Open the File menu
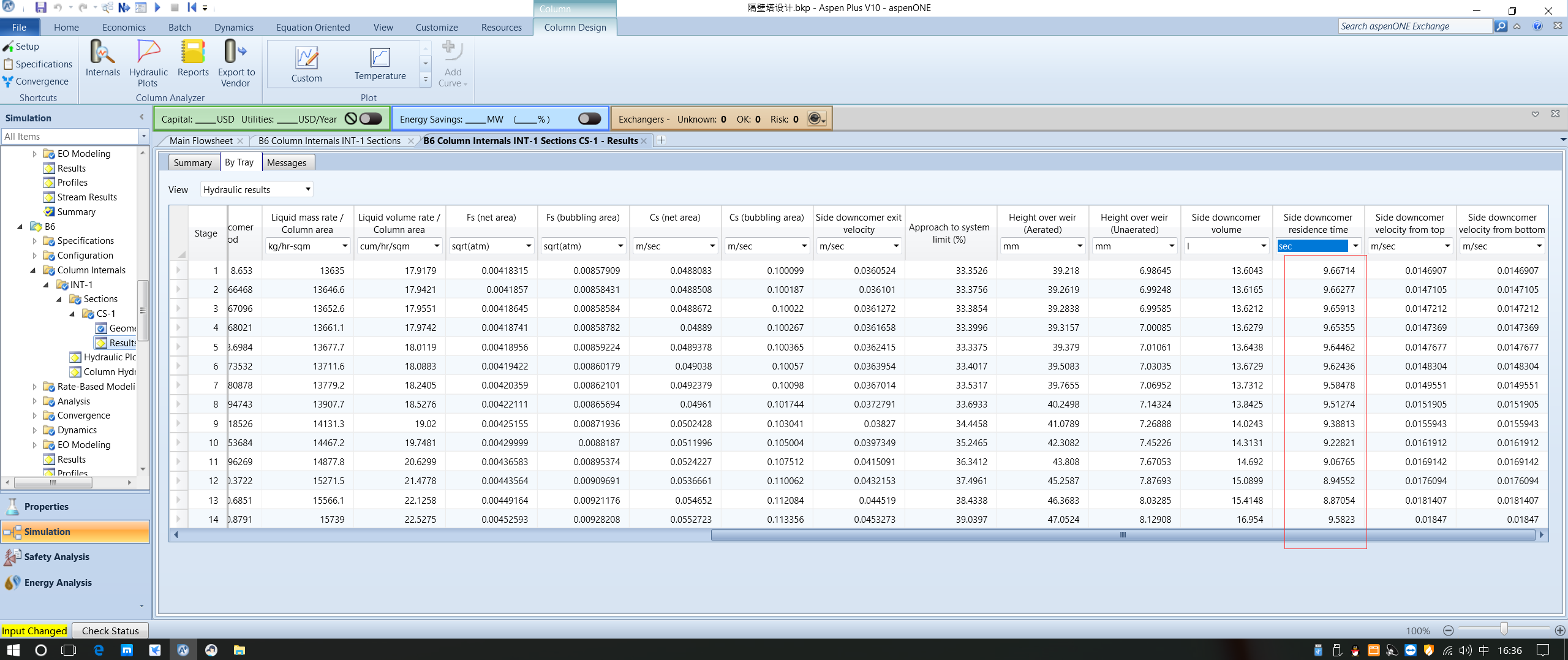Screen dimensions: 1568x660 point(20,28)
